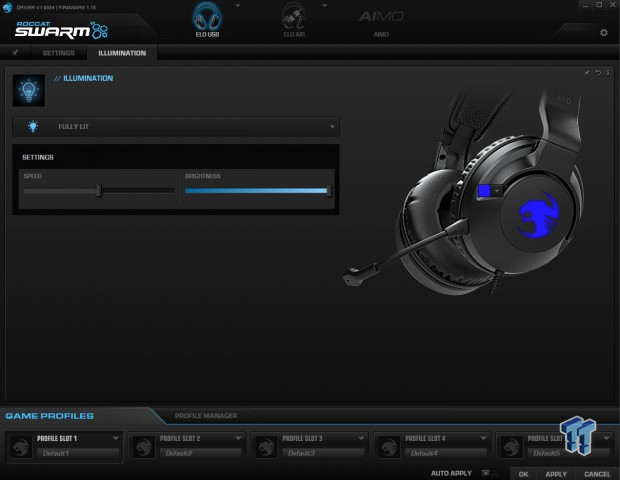Select the ELO AIR headset device icon
620x480 pixels.
pyautogui.click(x=294, y=17)
